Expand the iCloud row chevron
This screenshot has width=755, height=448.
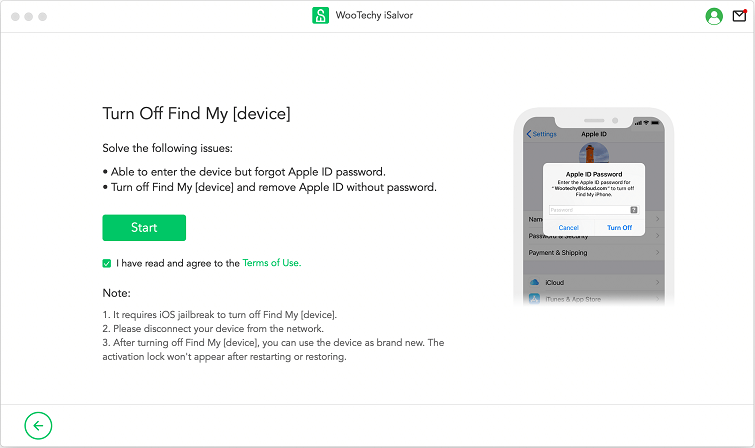point(658,283)
